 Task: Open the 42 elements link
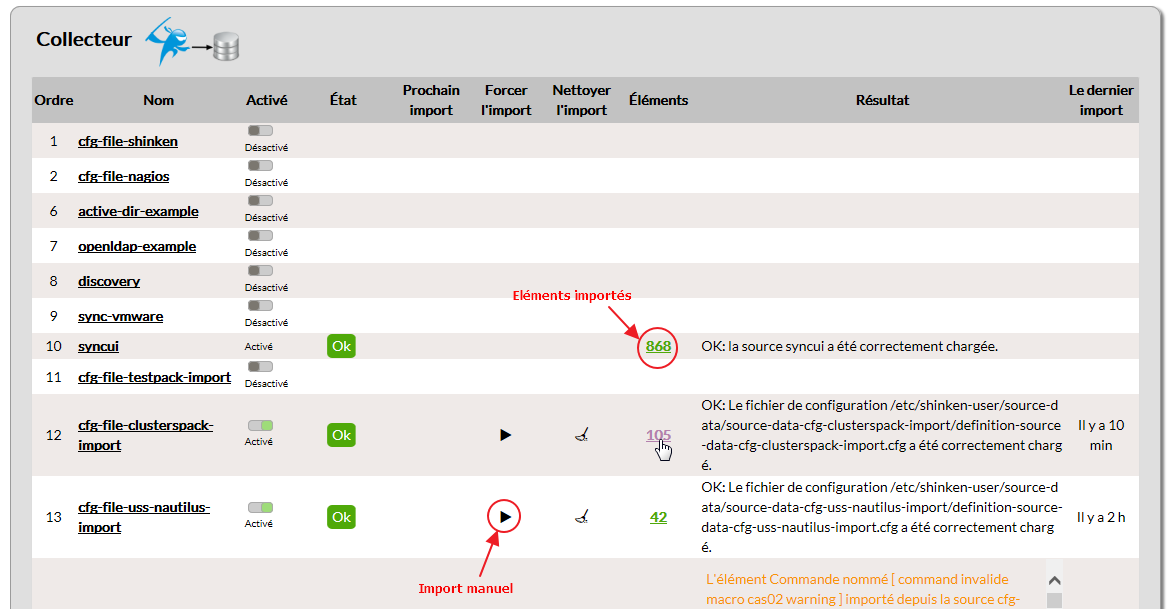pos(658,517)
